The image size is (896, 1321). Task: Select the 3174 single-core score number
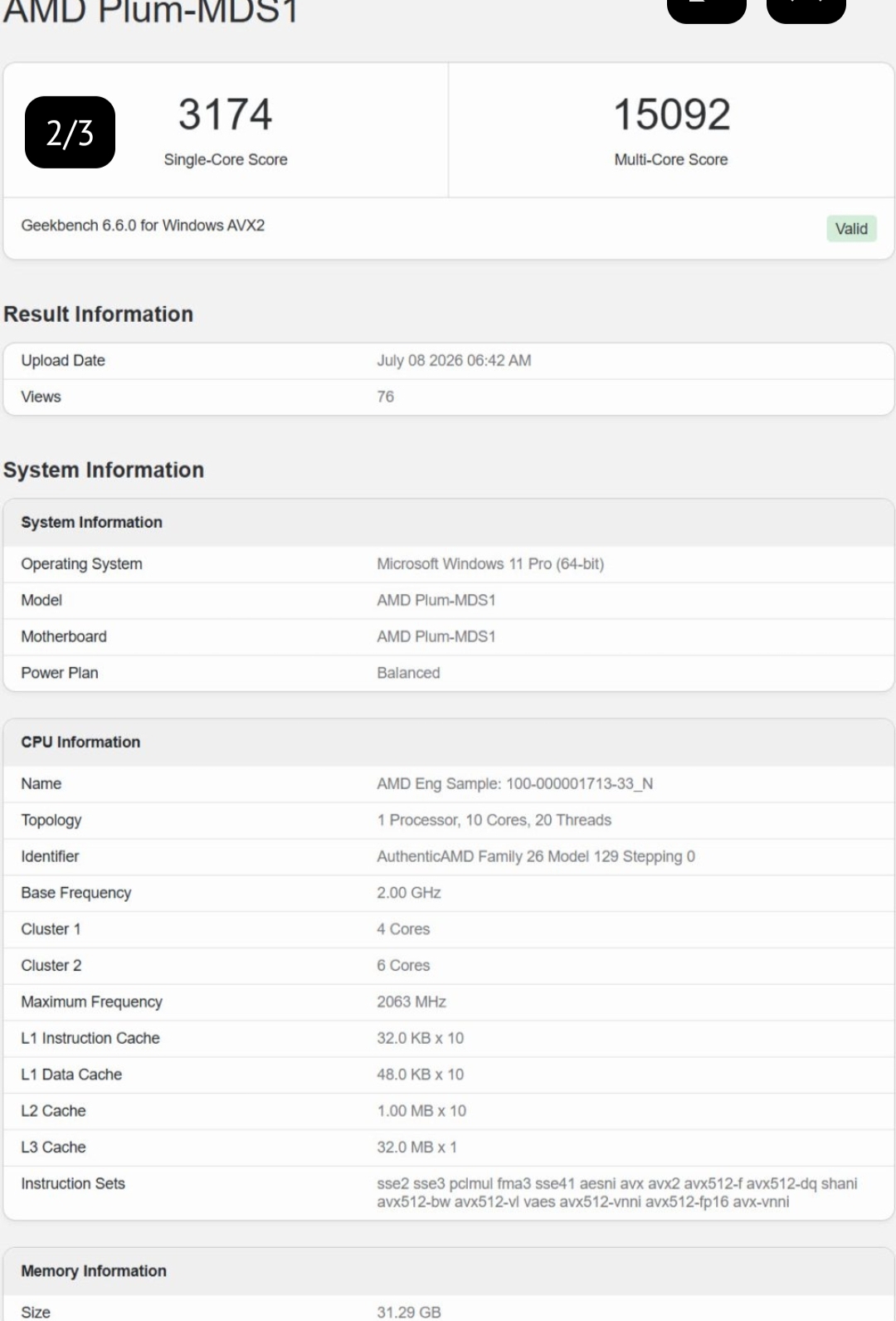[x=226, y=115]
